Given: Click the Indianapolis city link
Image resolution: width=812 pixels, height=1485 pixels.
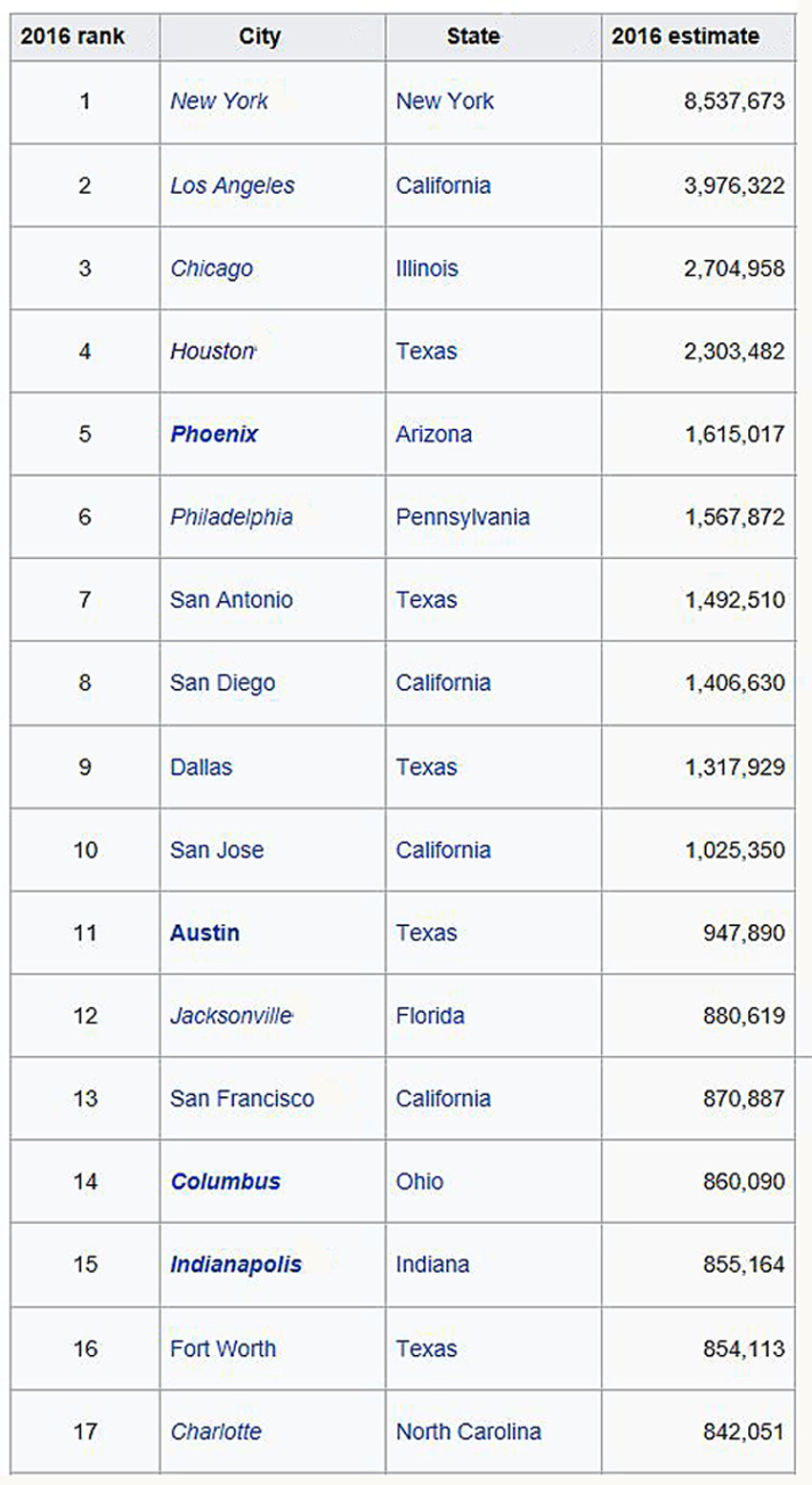Looking at the screenshot, I should point(236,1264).
